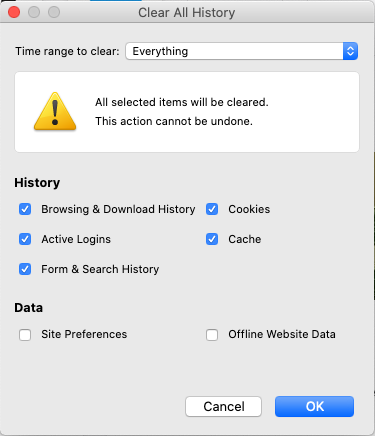Untick the Cache checkbox
375x436 pixels.
(x=212, y=239)
